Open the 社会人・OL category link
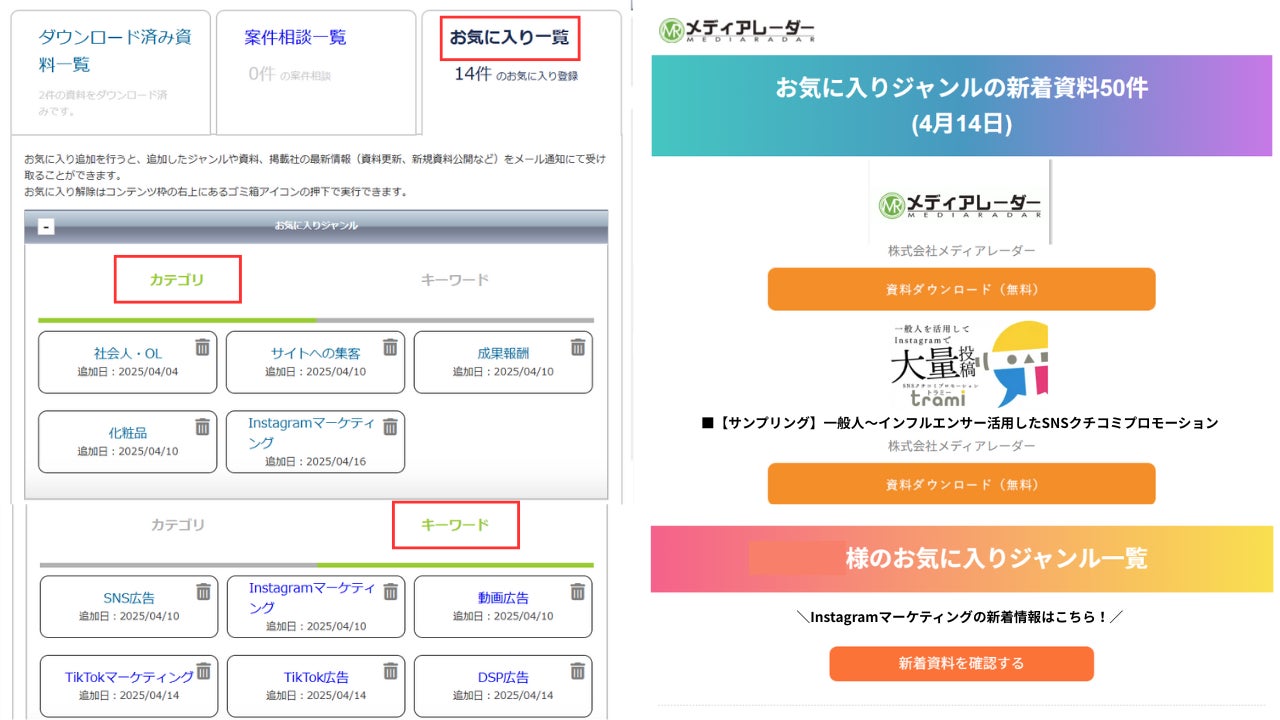Viewport: 1280px width, 720px height. (128, 353)
